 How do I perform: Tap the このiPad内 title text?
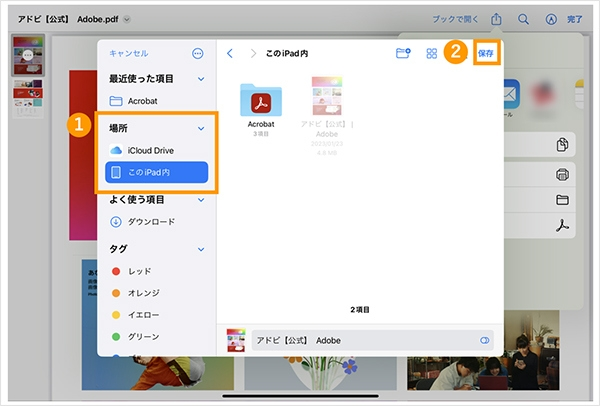[287, 54]
